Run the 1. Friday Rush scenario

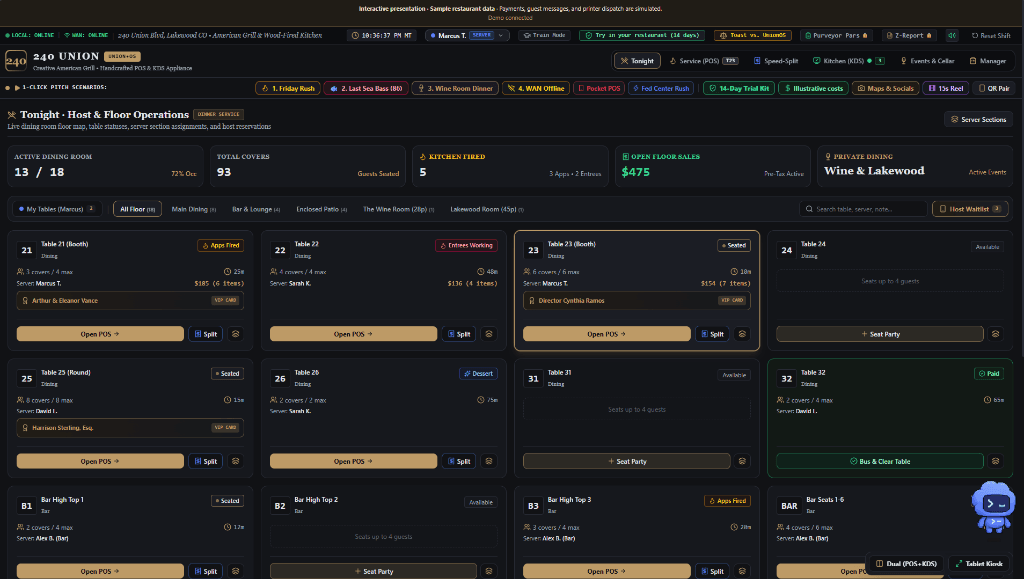(288, 88)
